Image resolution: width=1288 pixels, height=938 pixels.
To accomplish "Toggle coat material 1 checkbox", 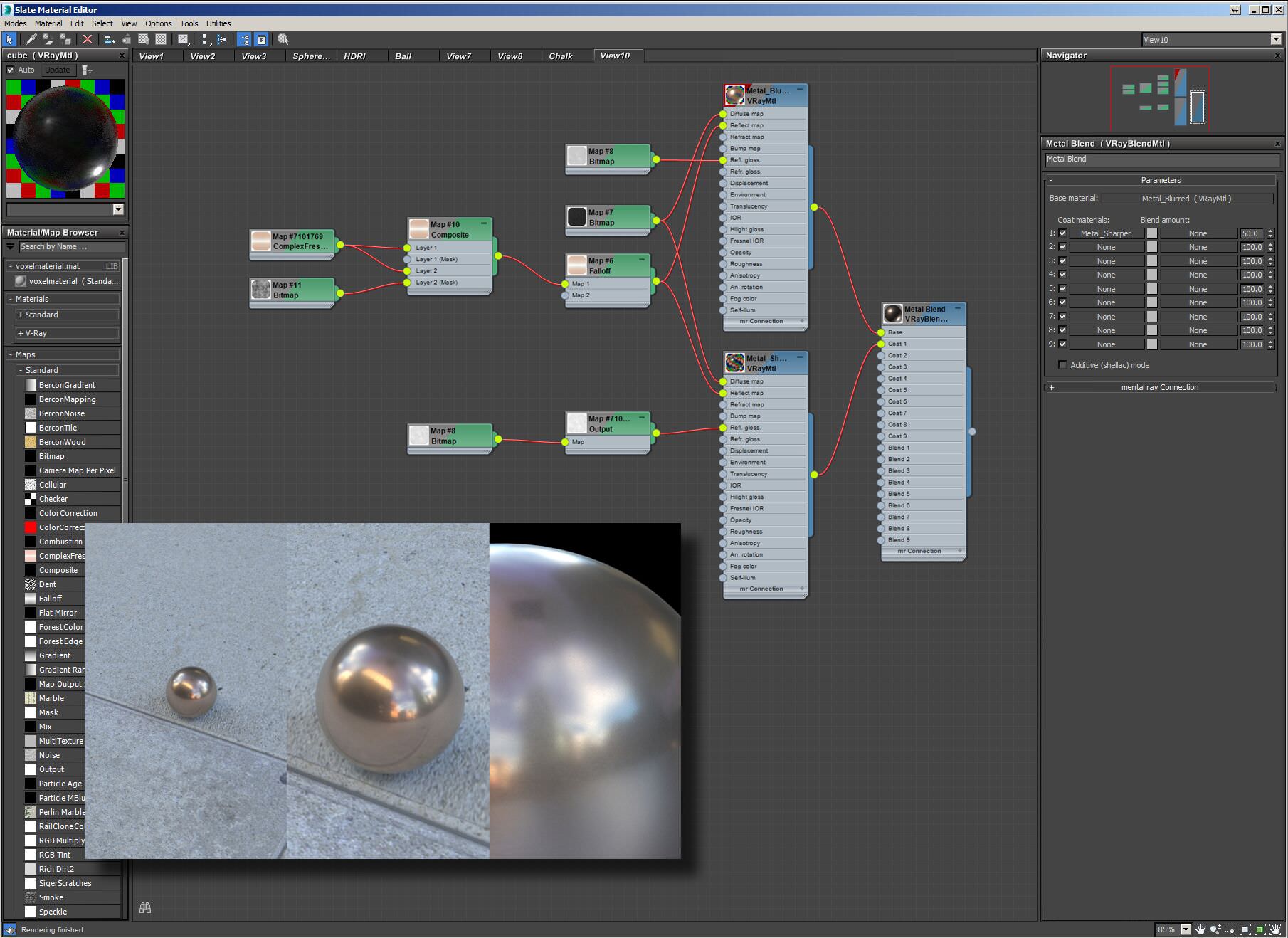I will [x=1062, y=233].
